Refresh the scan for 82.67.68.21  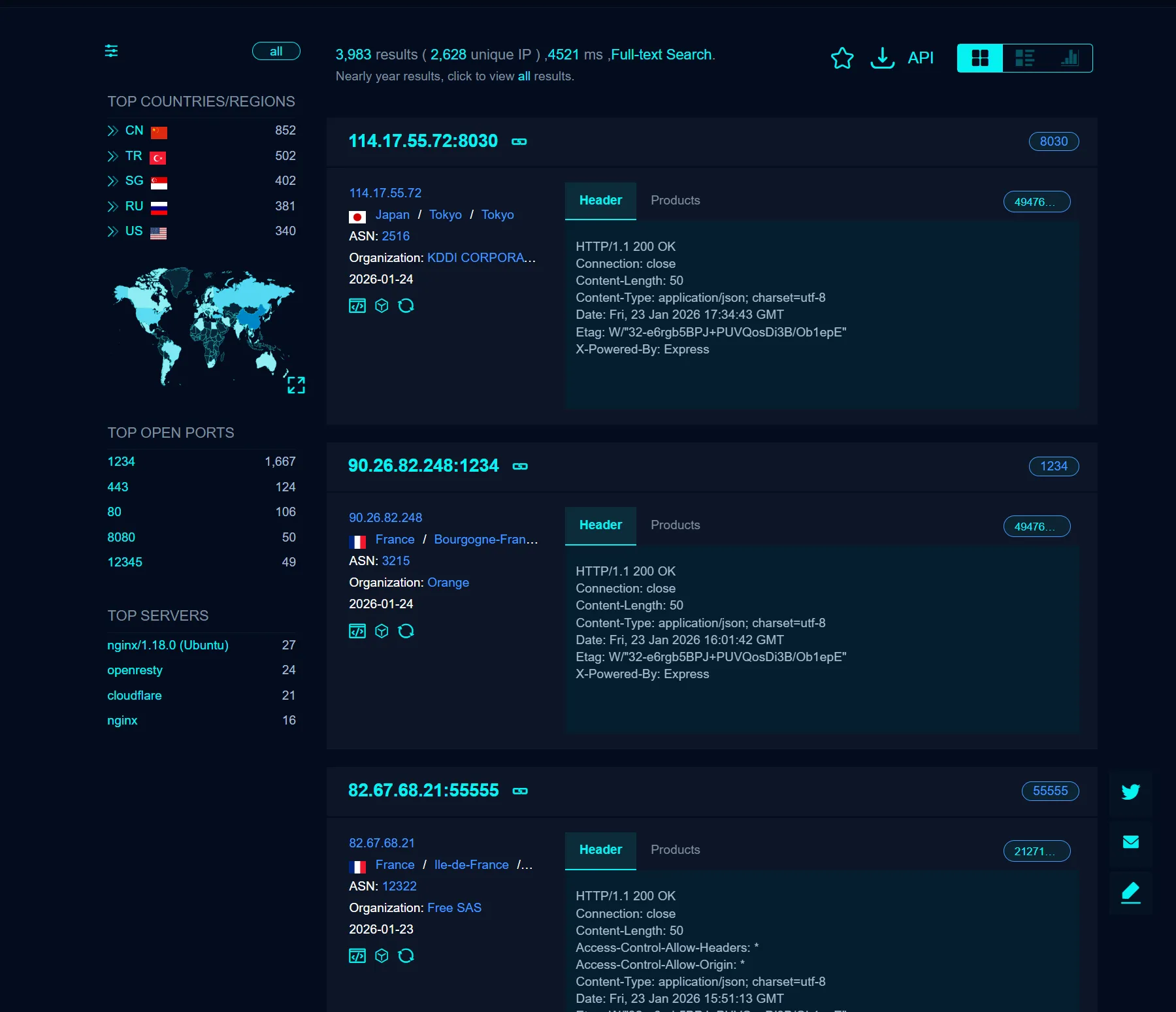tap(406, 956)
